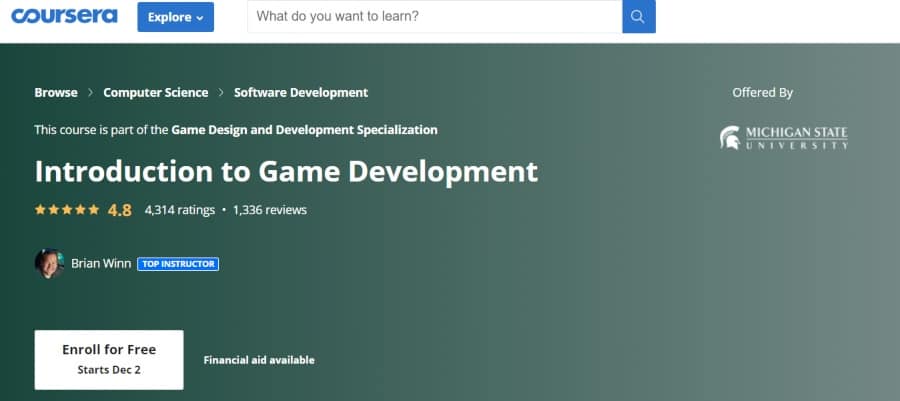Click the magnifying glass search button
900x401 pixels.
(639, 17)
